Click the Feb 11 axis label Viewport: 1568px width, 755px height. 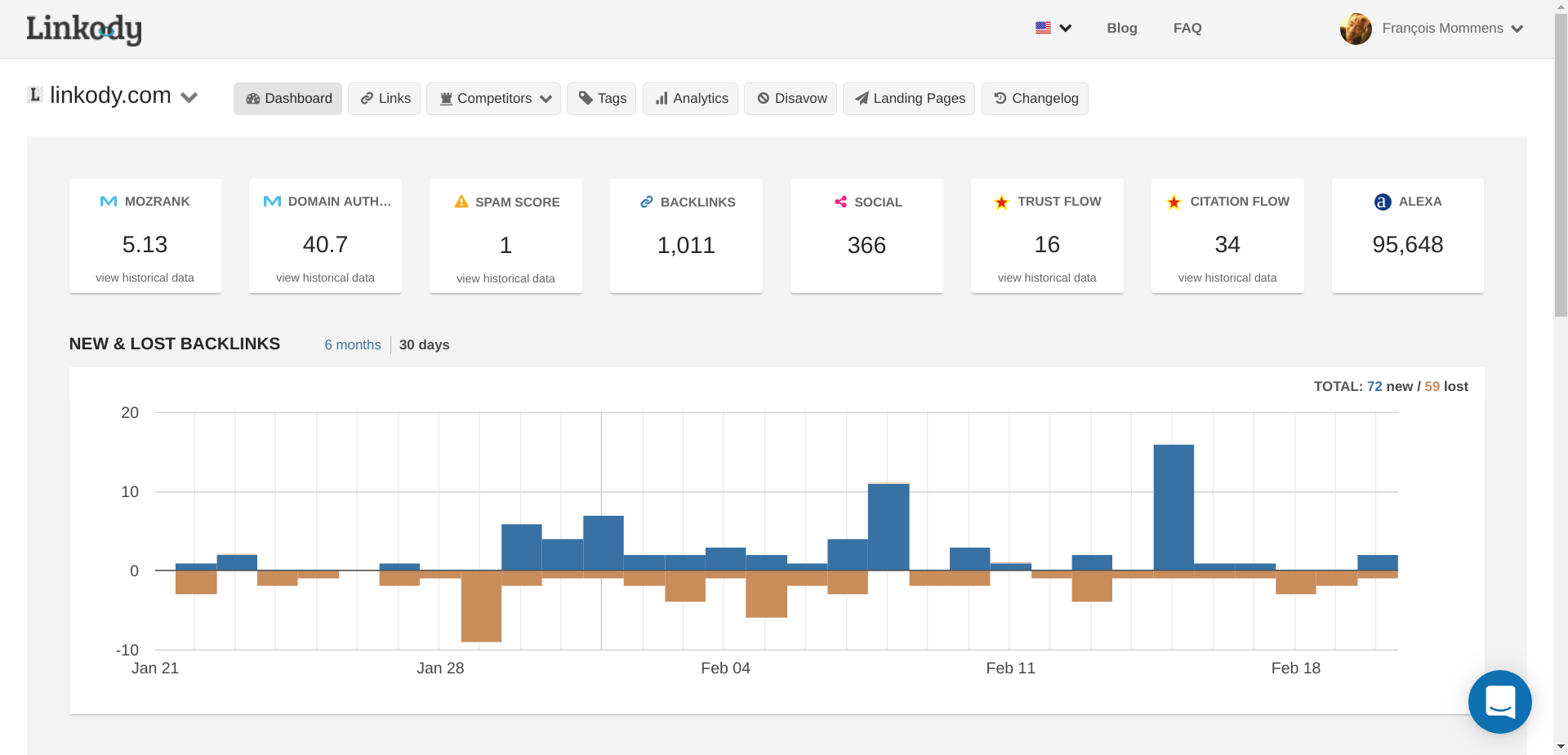[x=1010, y=668]
